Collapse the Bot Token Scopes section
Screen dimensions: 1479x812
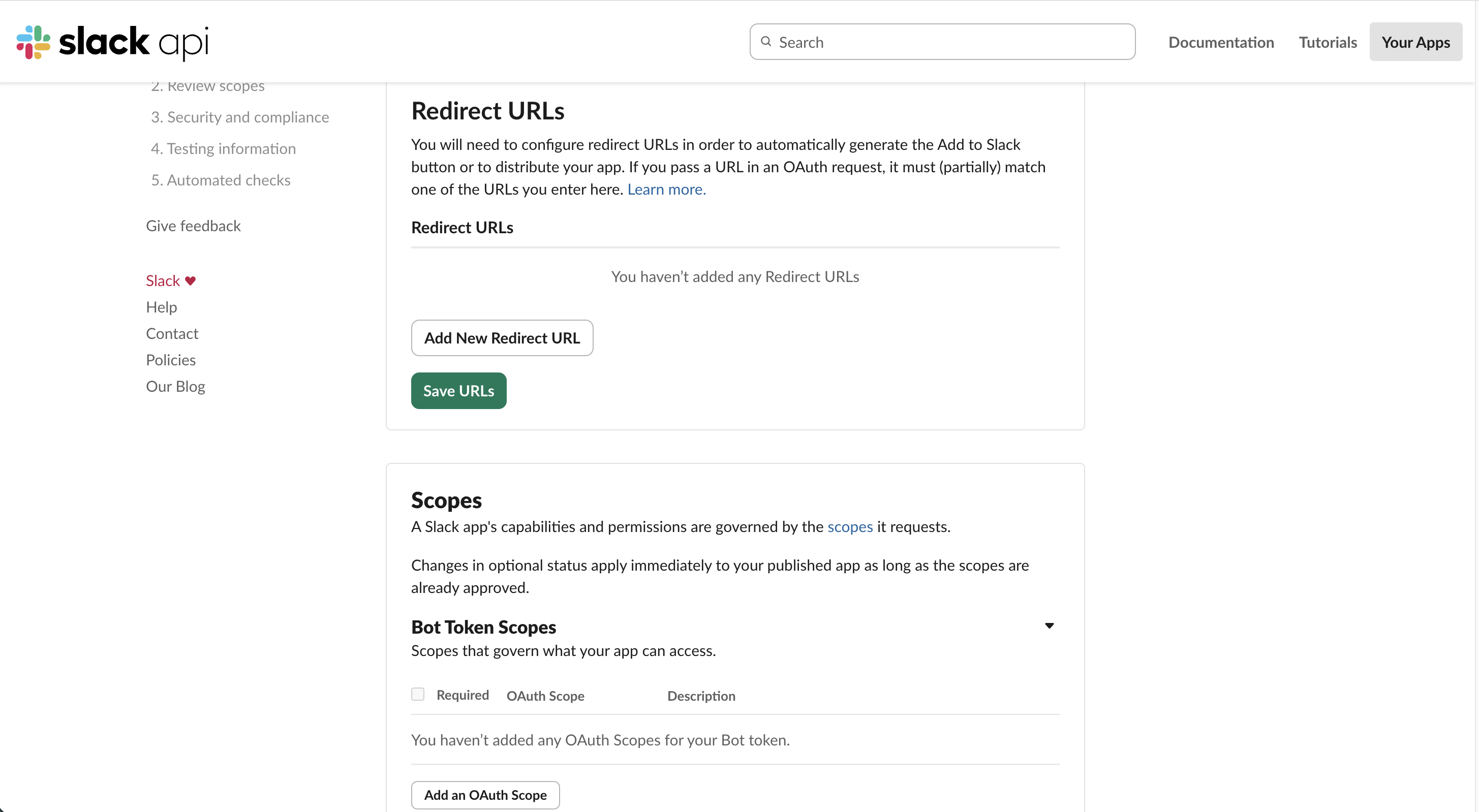pyautogui.click(x=1050, y=626)
